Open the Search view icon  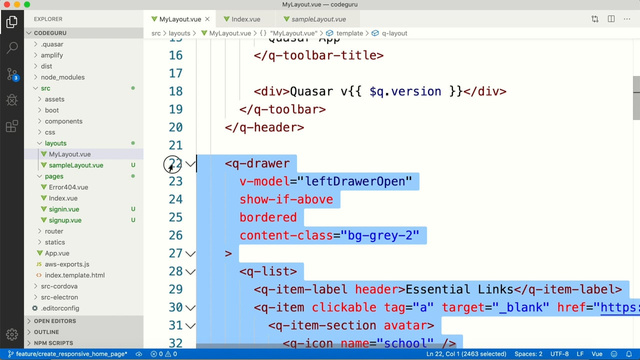(11, 48)
